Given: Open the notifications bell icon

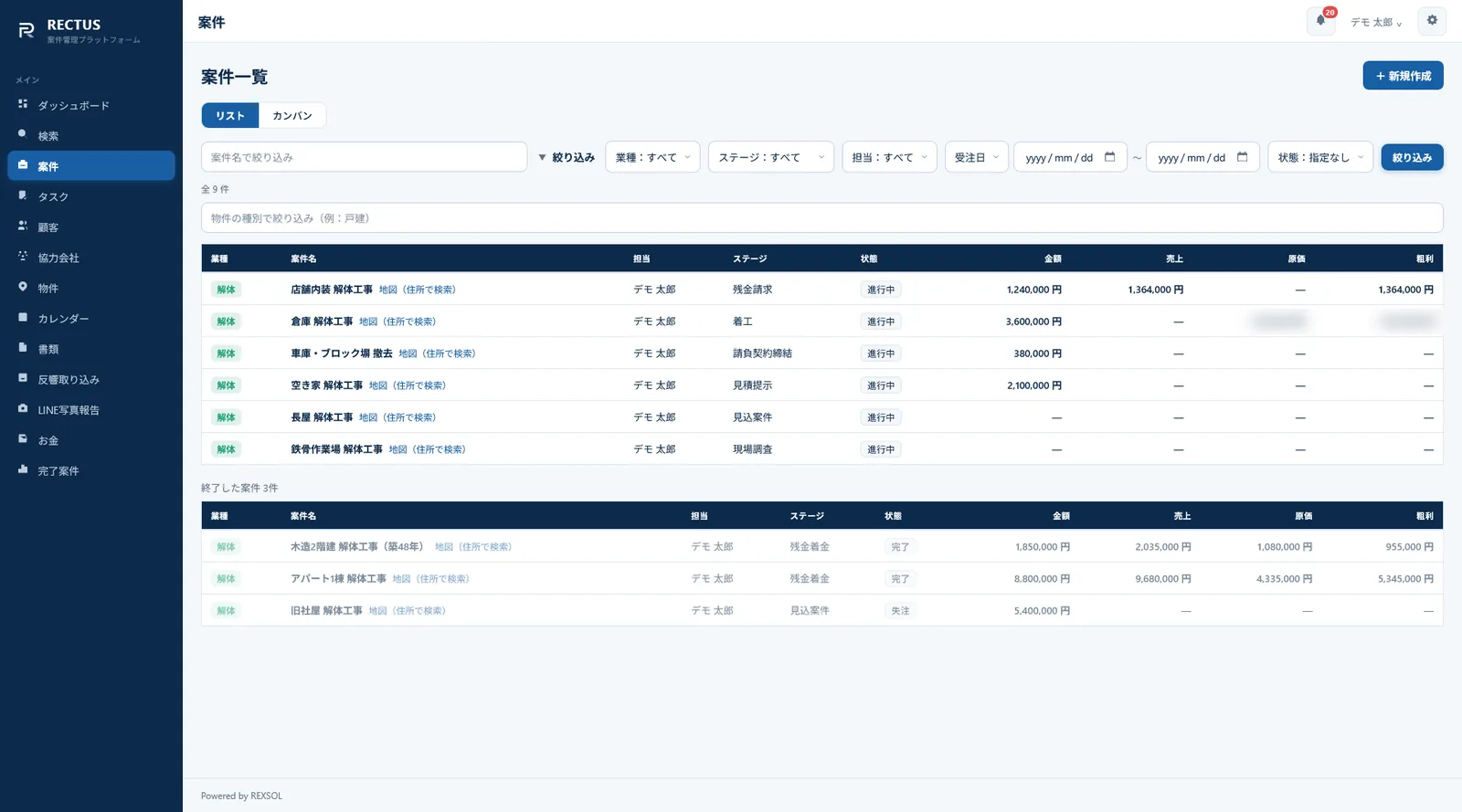Looking at the screenshot, I should pos(1320,21).
